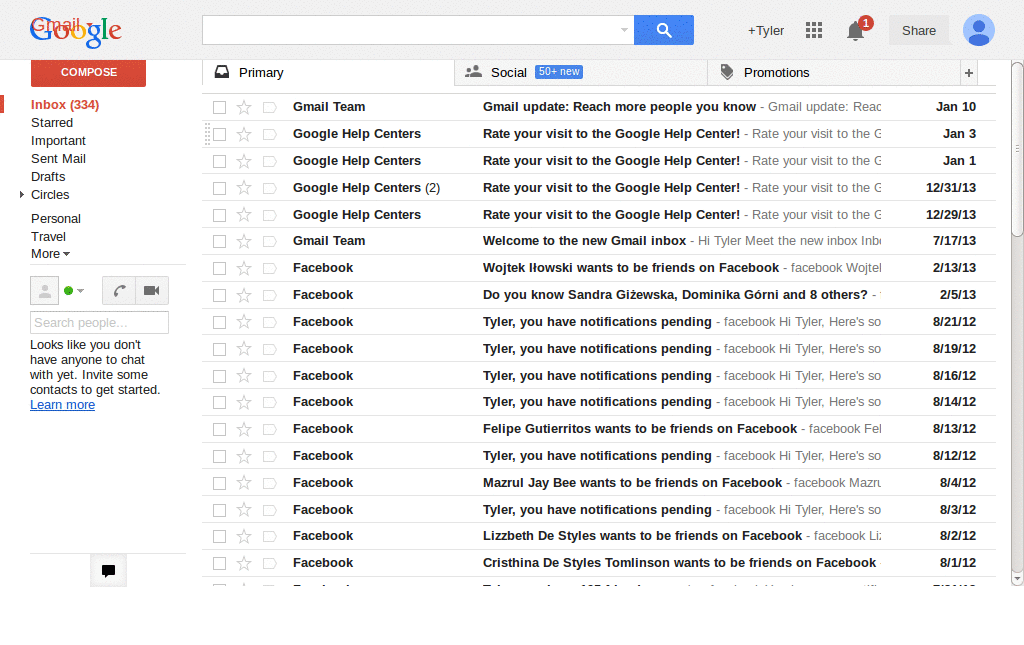Open the chat status dropdown

tap(80, 291)
